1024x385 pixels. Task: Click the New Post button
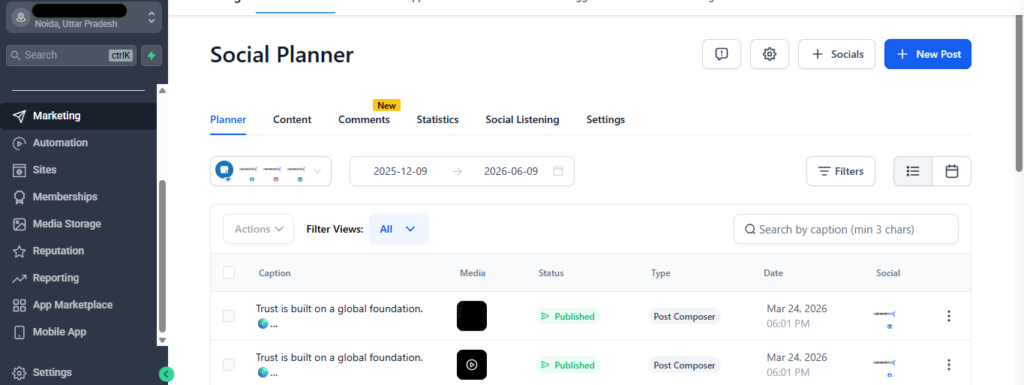pyautogui.click(x=927, y=54)
